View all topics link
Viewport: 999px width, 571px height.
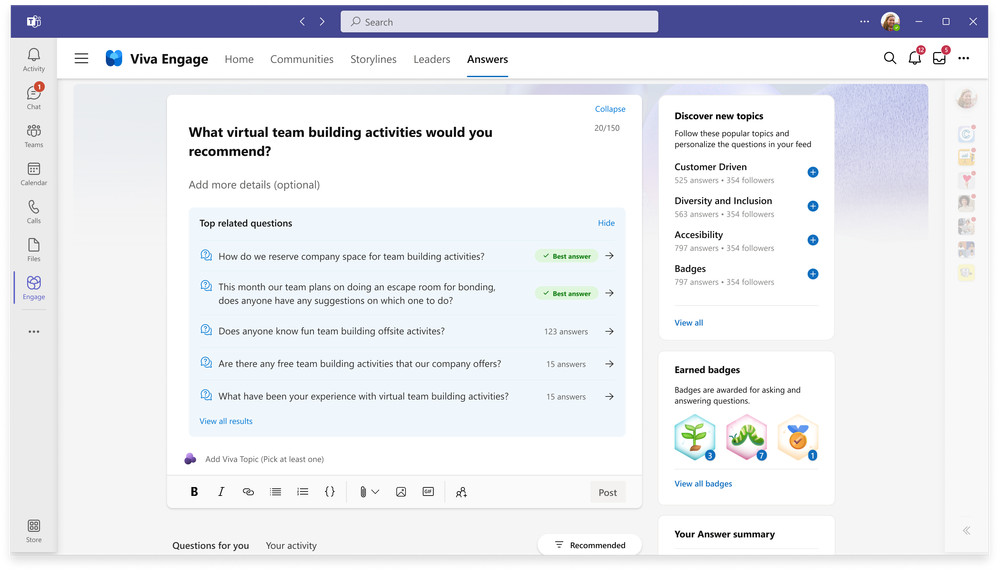click(689, 322)
